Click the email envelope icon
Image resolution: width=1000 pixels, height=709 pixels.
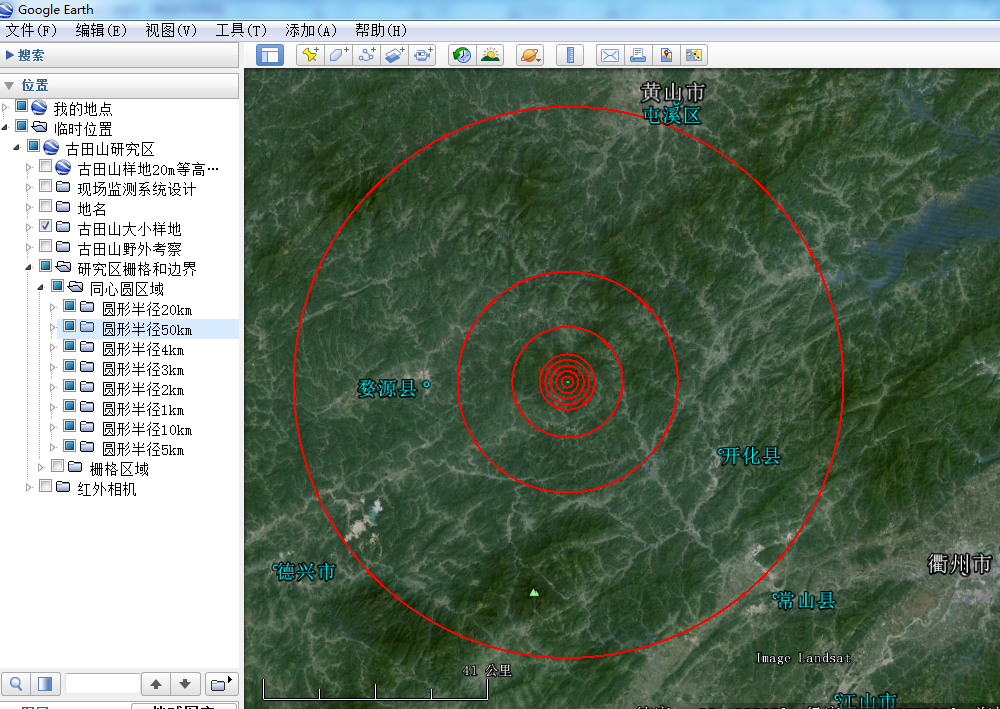pos(610,55)
